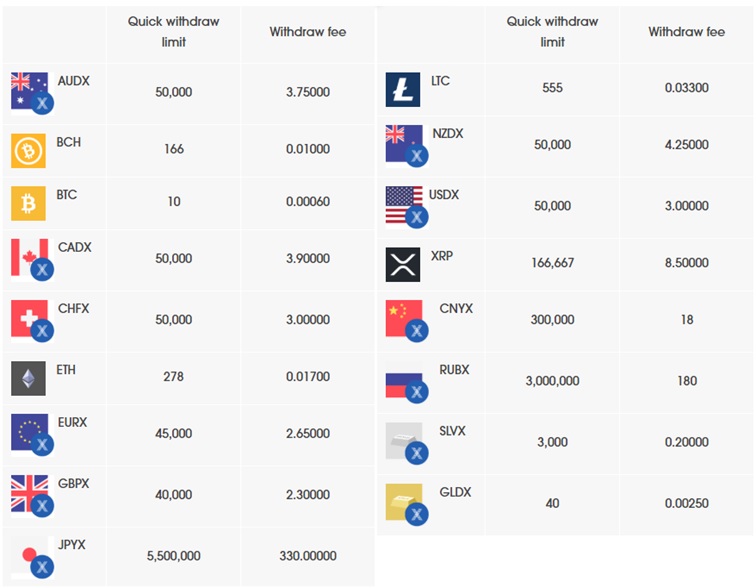This screenshot has height=588, width=756.
Task: Select the CADX Canadian flag icon
Action: point(32,259)
